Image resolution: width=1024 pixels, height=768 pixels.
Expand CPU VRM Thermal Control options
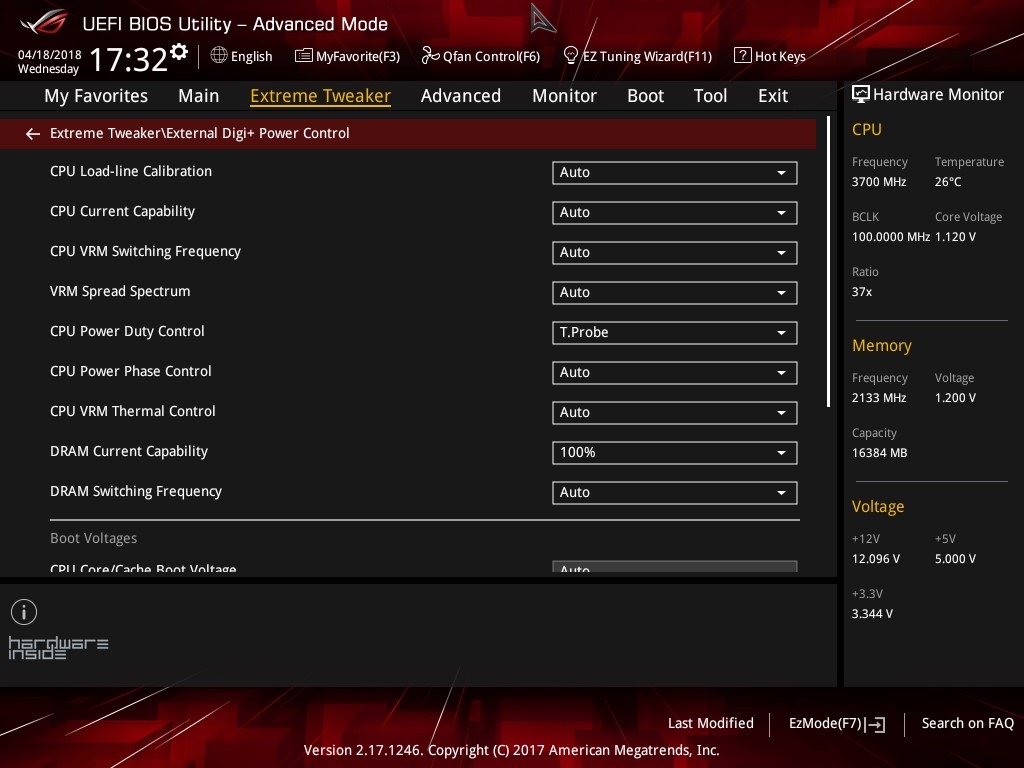click(x=675, y=413)
